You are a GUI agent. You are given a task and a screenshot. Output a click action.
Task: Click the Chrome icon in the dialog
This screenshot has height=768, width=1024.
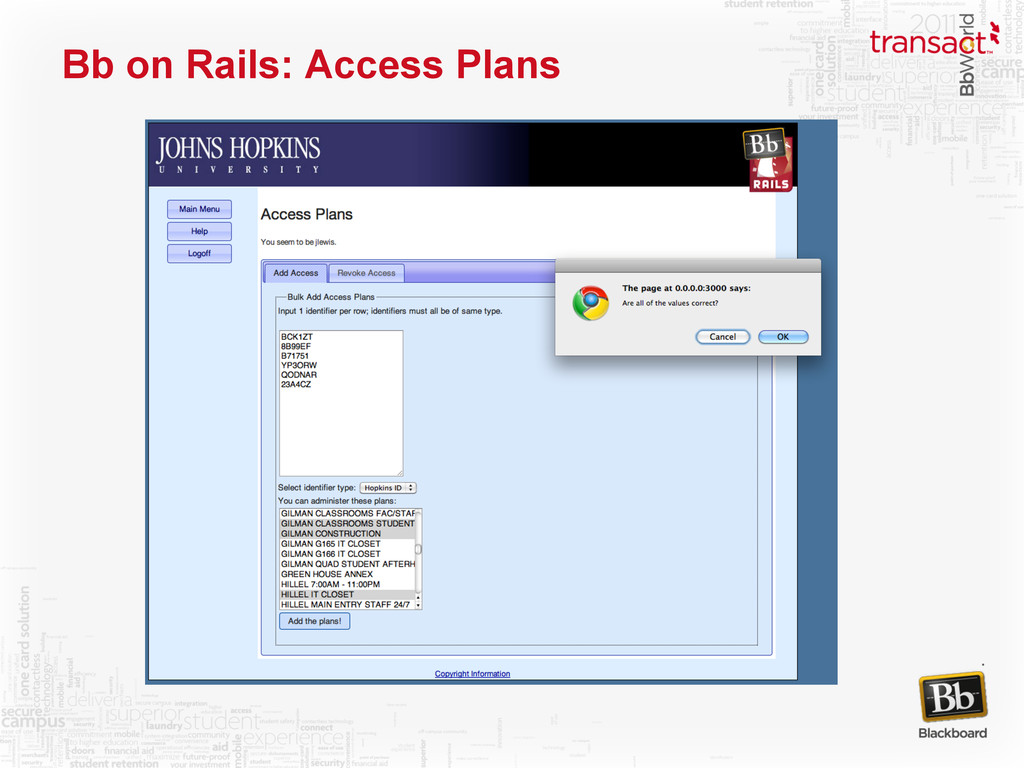point(590,303)
